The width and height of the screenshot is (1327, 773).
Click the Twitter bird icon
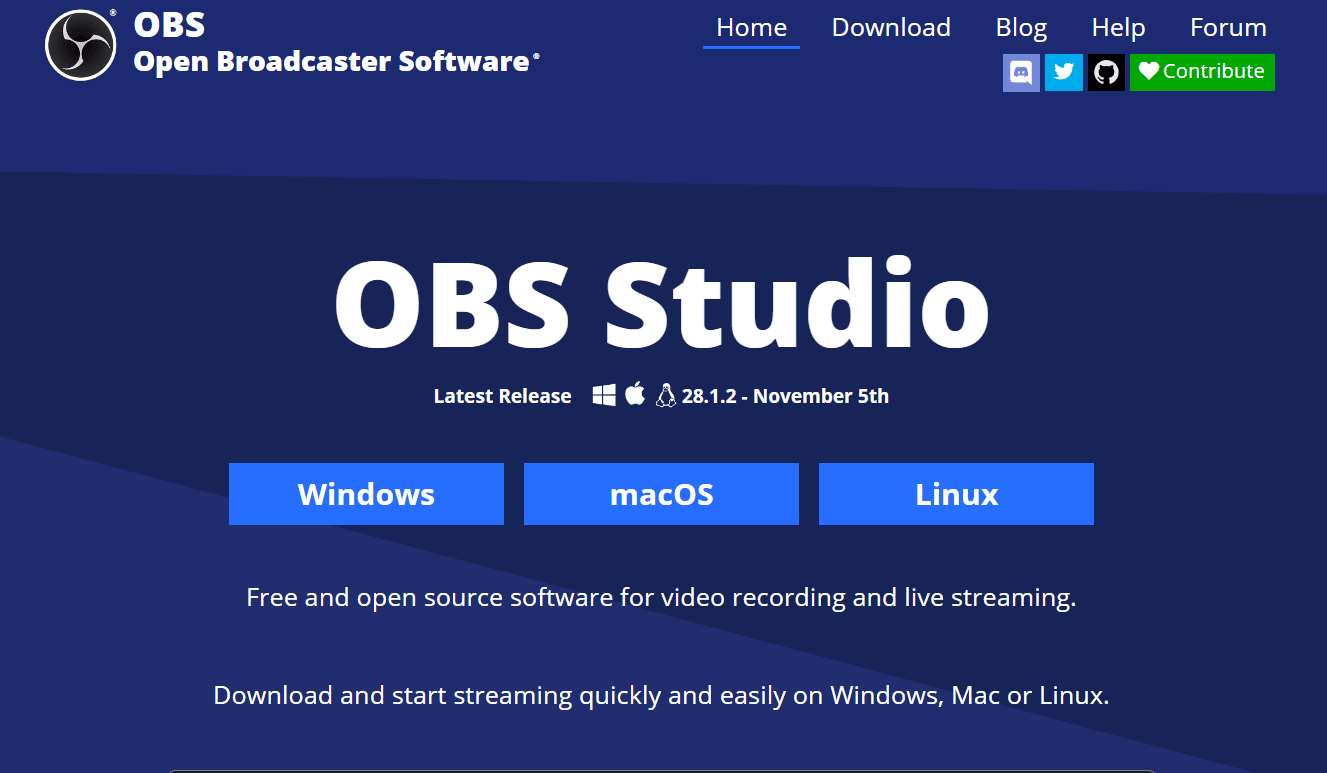tap(1063, 72)
